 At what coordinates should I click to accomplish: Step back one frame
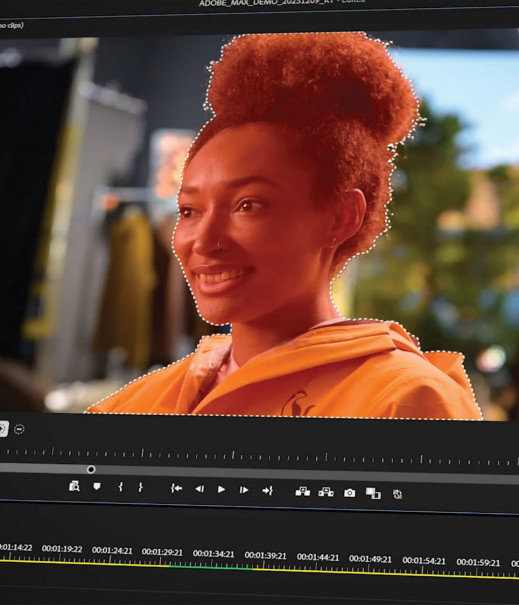199,489
